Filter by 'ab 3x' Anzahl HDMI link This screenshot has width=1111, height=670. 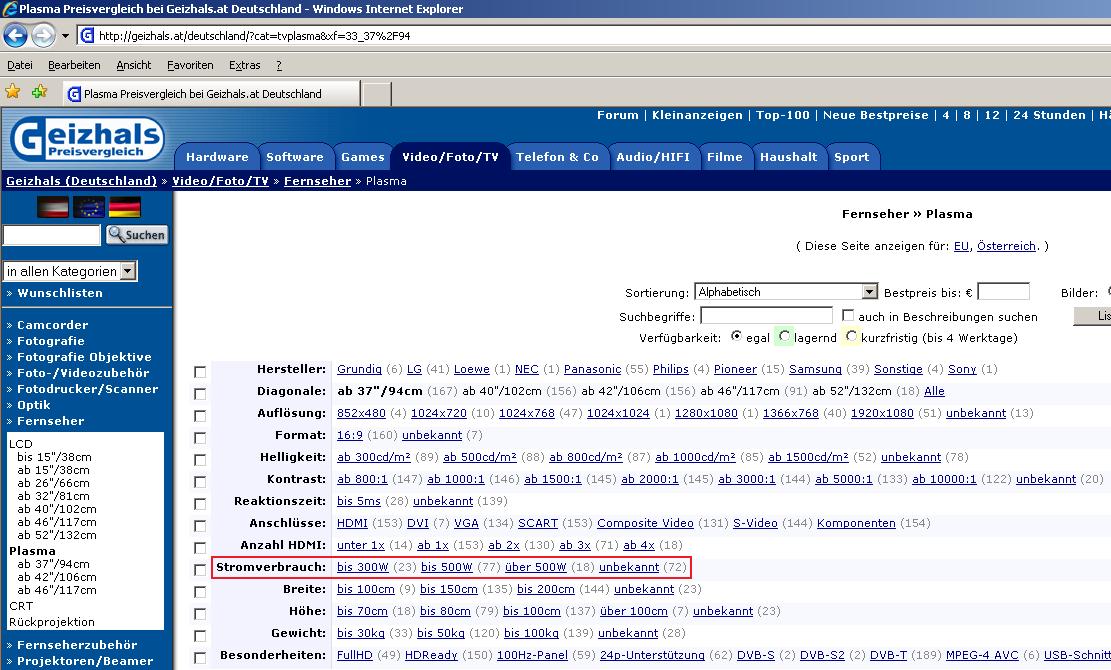tap(575, 545)
